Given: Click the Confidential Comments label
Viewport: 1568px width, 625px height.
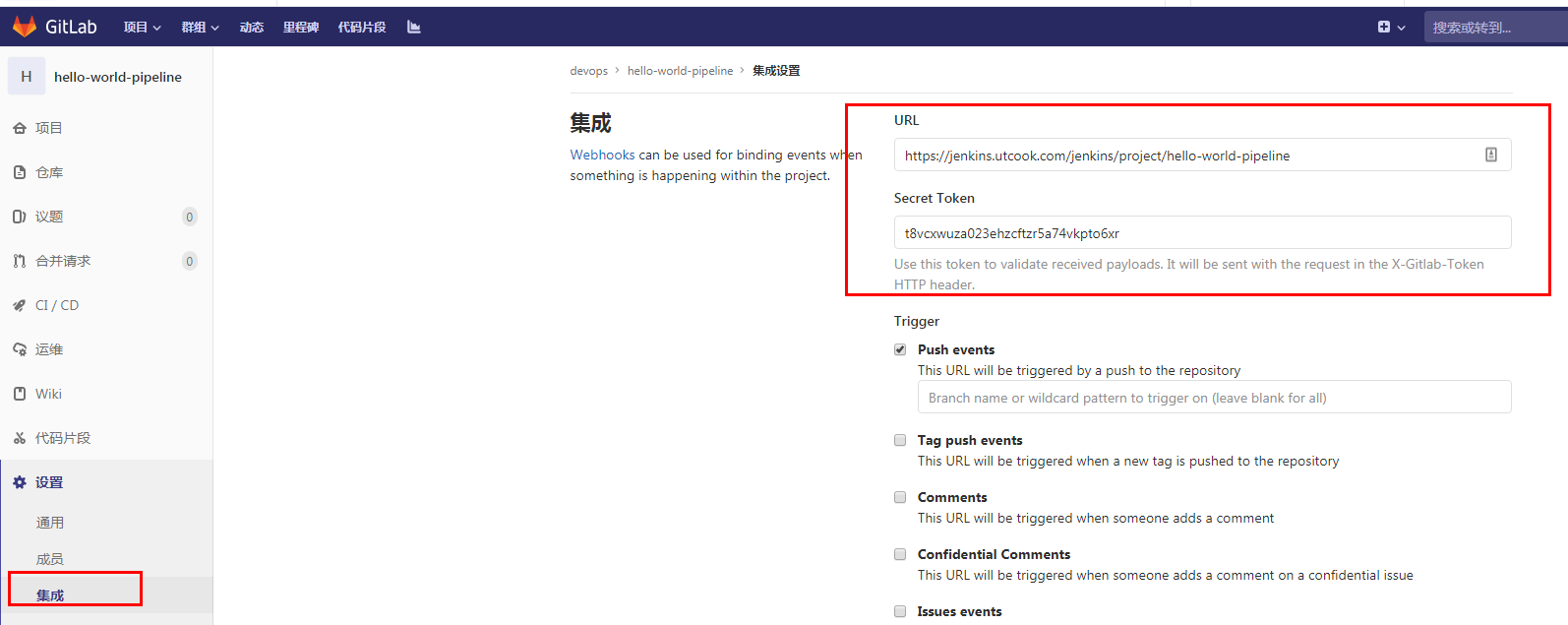Looking at the screenshot, I should tap(994, 554).
